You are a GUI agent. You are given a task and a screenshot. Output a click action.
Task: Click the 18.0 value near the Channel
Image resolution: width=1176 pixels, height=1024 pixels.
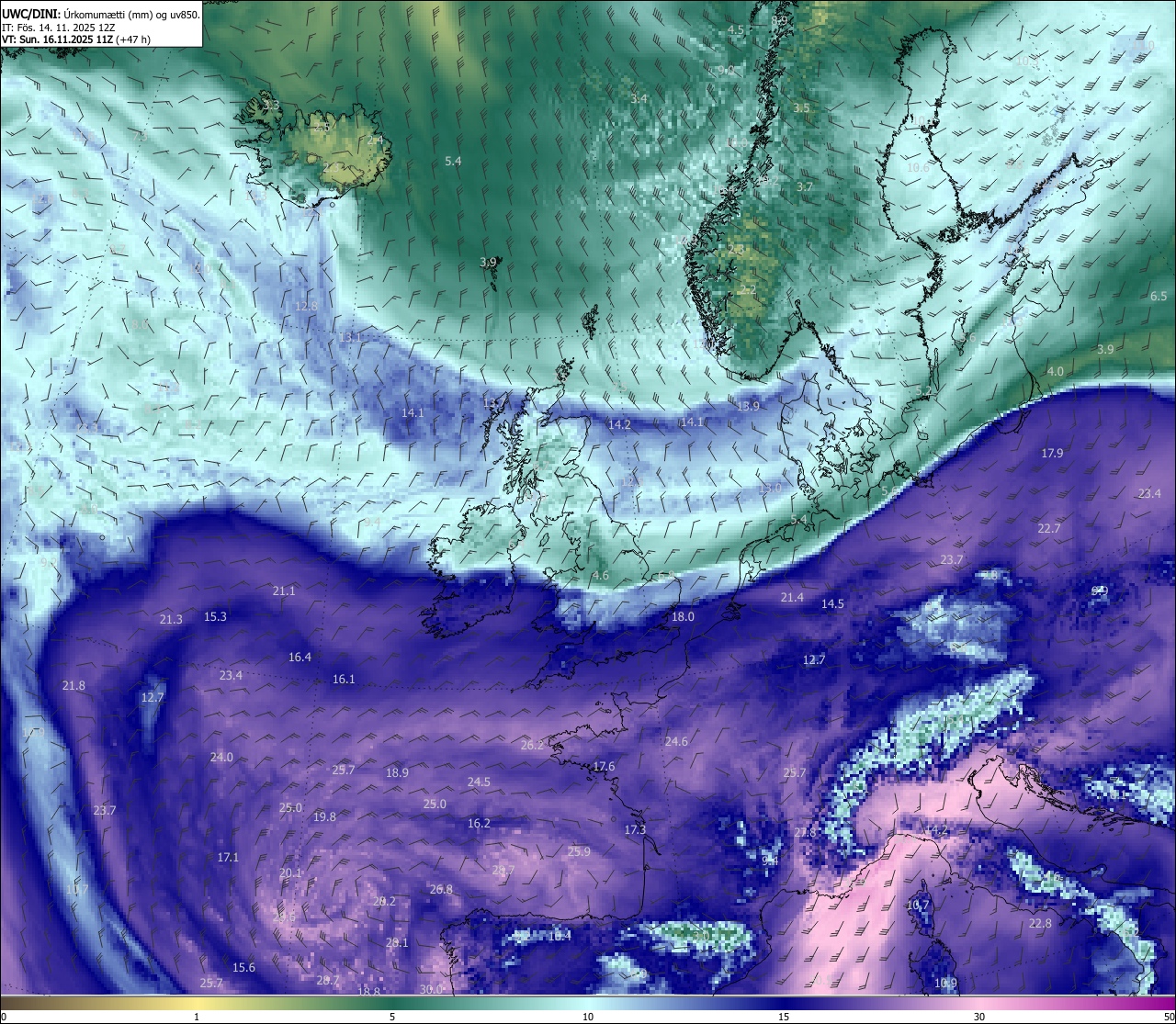pyautogui.click(x=683, y=616)
